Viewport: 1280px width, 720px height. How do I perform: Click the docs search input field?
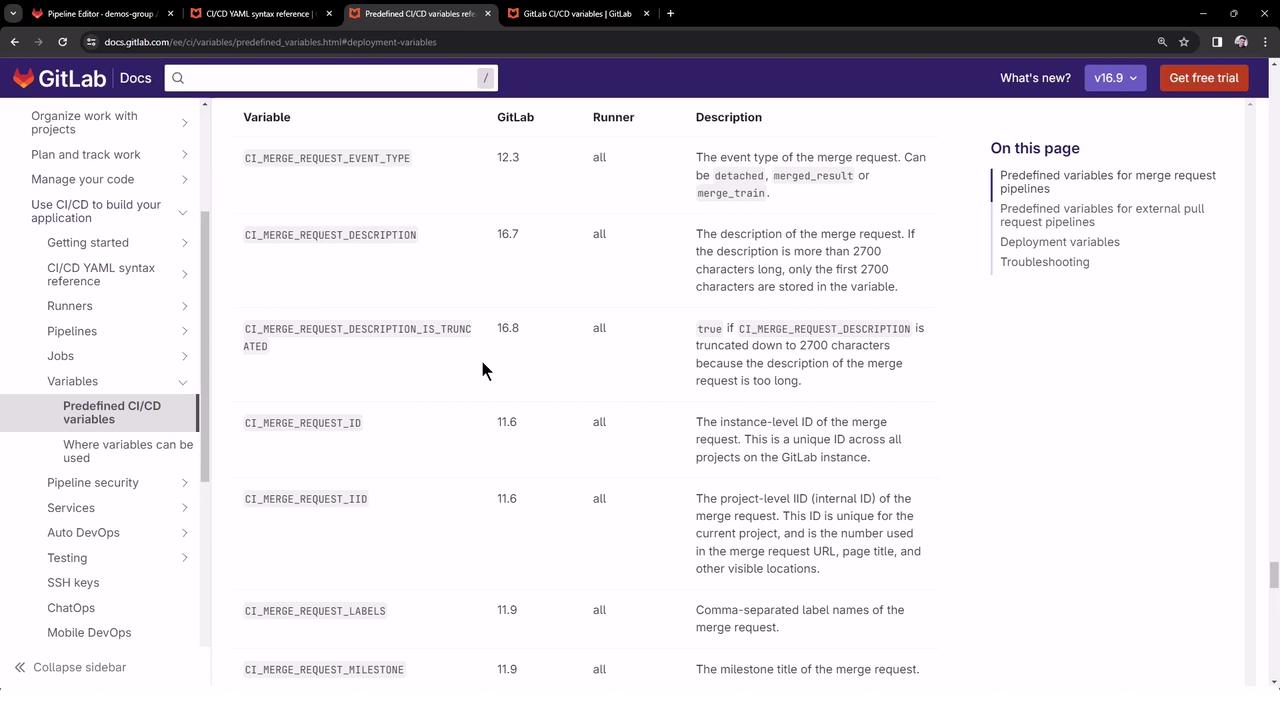(330, 78)
